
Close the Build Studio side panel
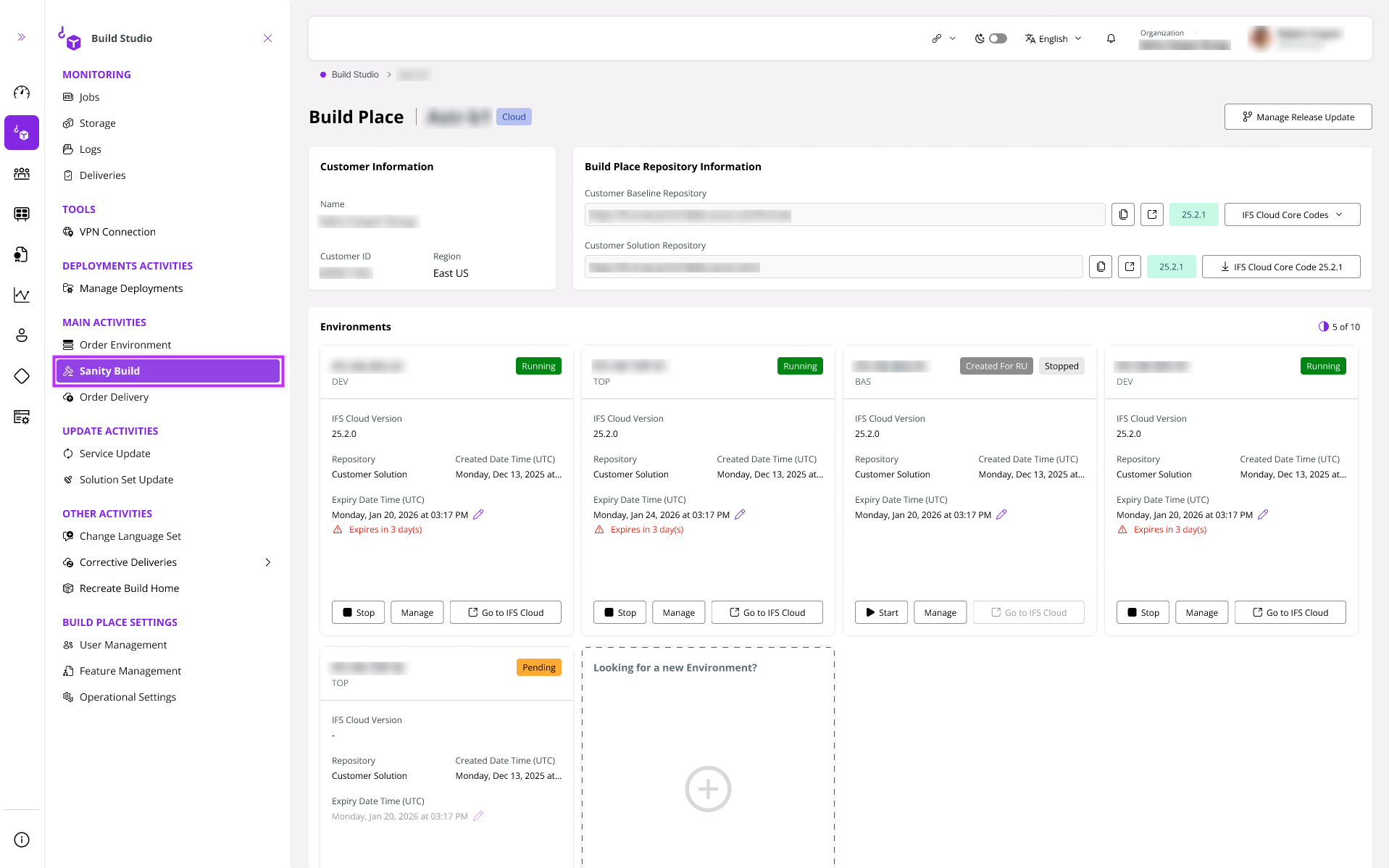coord(268,38)
